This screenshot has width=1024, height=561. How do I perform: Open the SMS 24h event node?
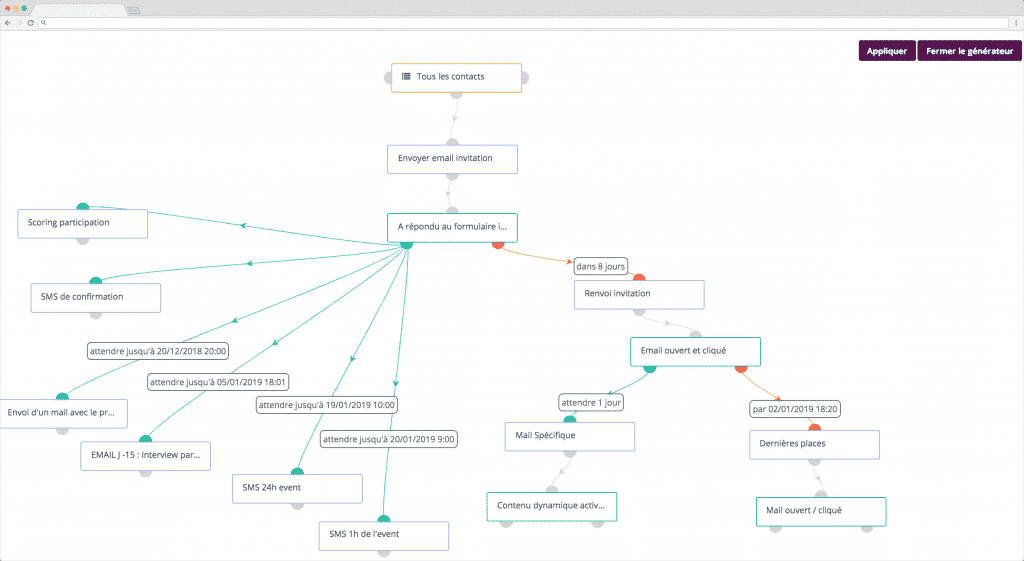click(296, 488)
